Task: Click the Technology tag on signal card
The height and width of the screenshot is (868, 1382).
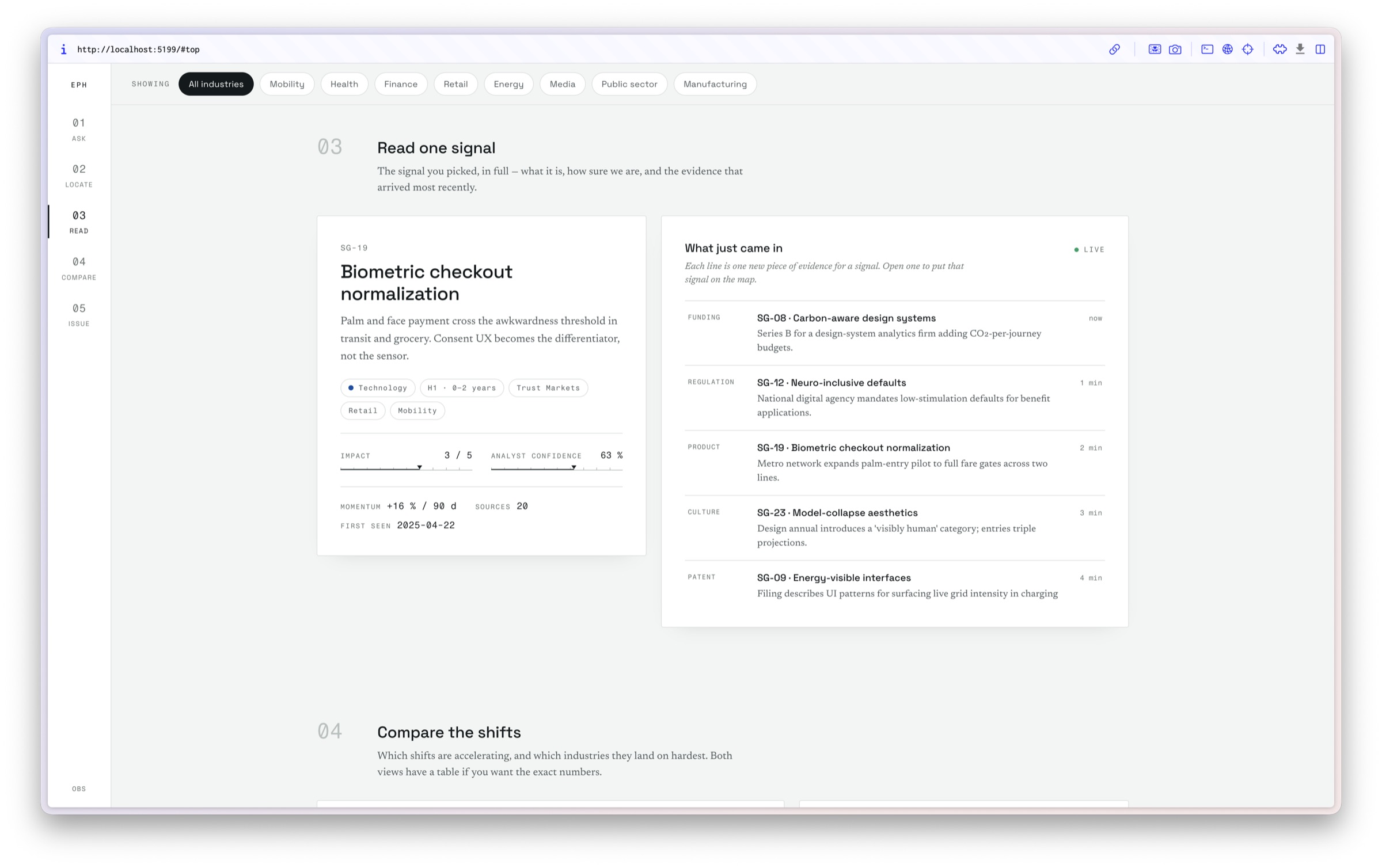Action: click(378, 388)
